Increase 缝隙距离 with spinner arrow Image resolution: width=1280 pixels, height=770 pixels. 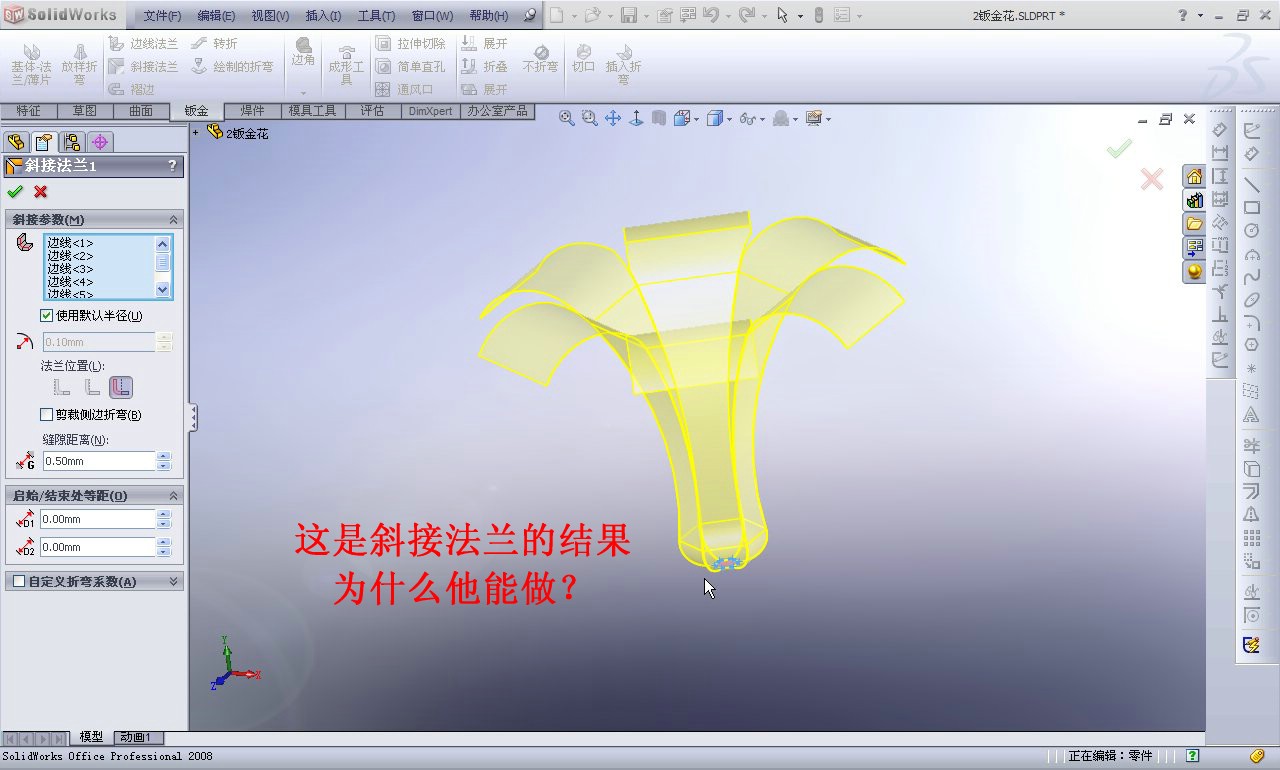pos(164,456)
